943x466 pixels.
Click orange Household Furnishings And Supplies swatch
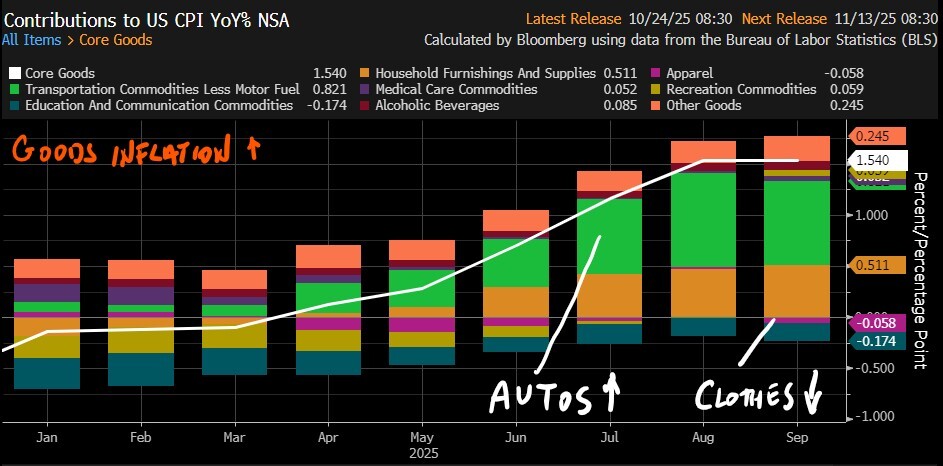366,73
